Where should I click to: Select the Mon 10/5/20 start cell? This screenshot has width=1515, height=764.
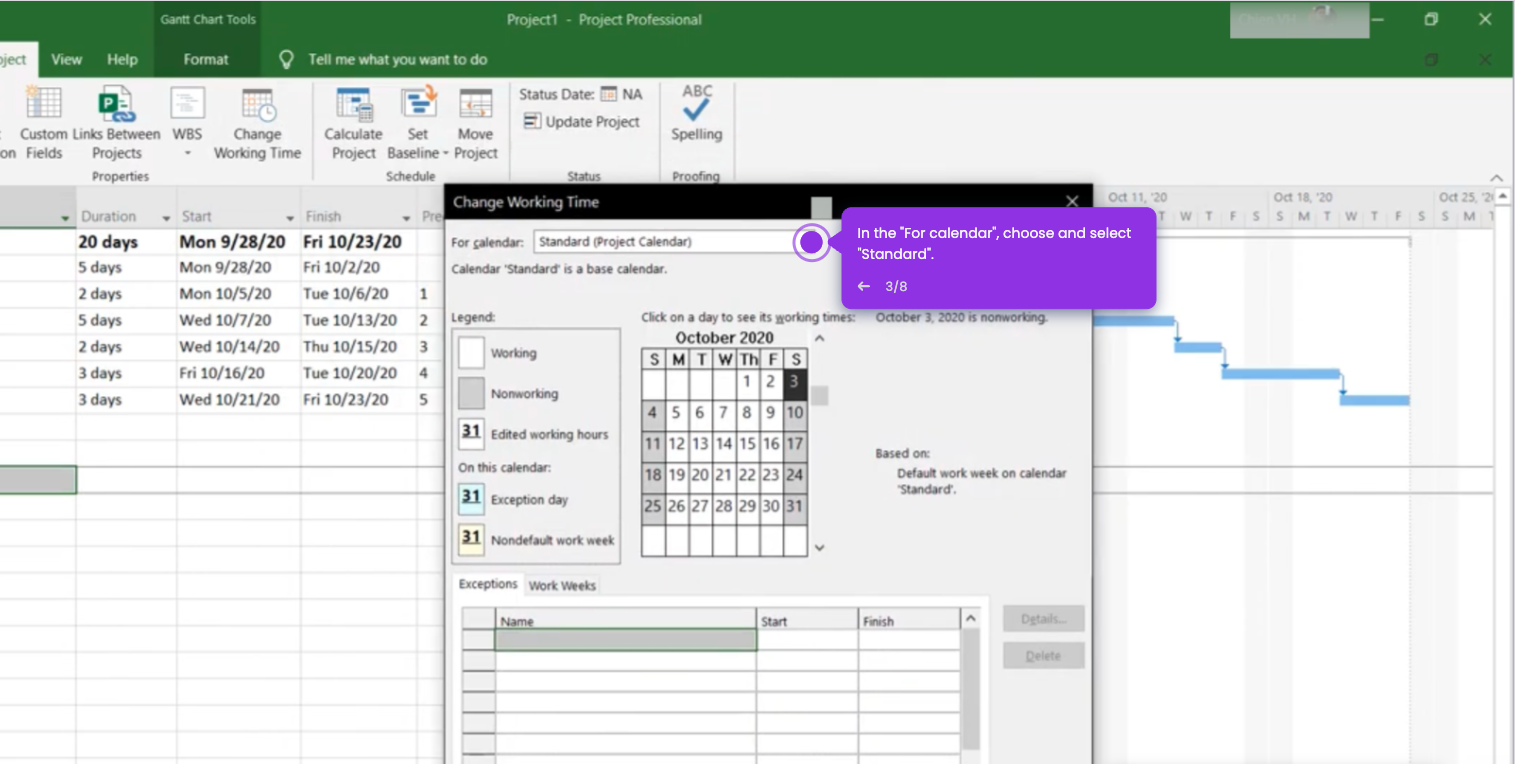238,294
